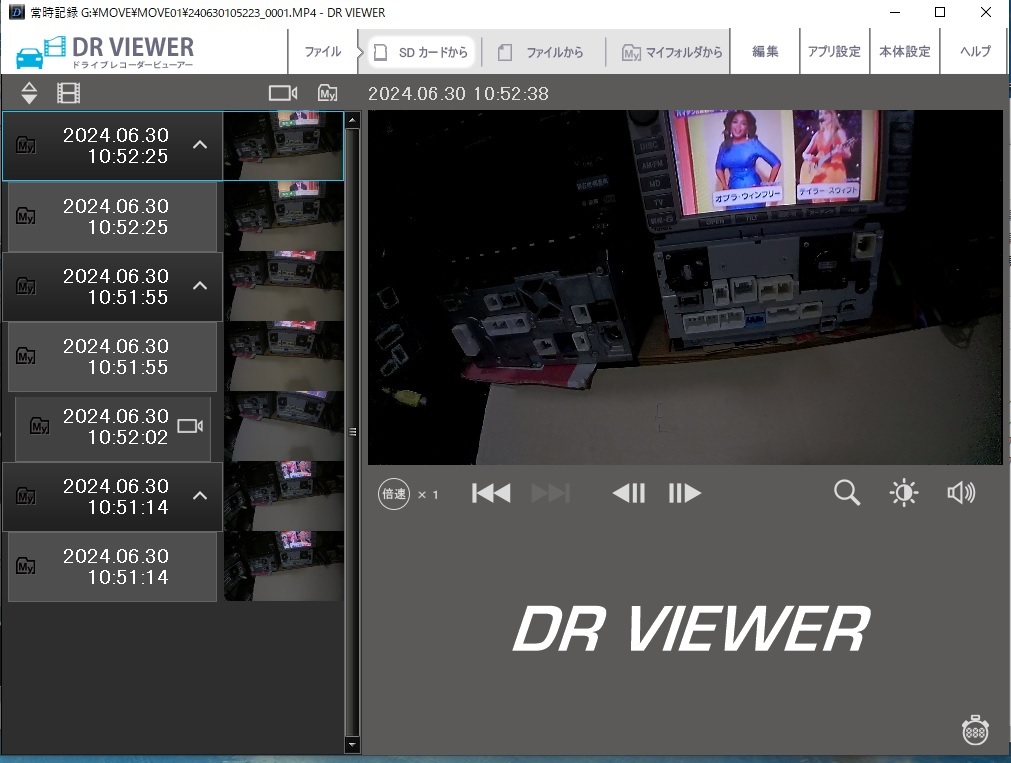Toggle the playback speed 倍速 button
The image size is (1011, 763).
394,494
